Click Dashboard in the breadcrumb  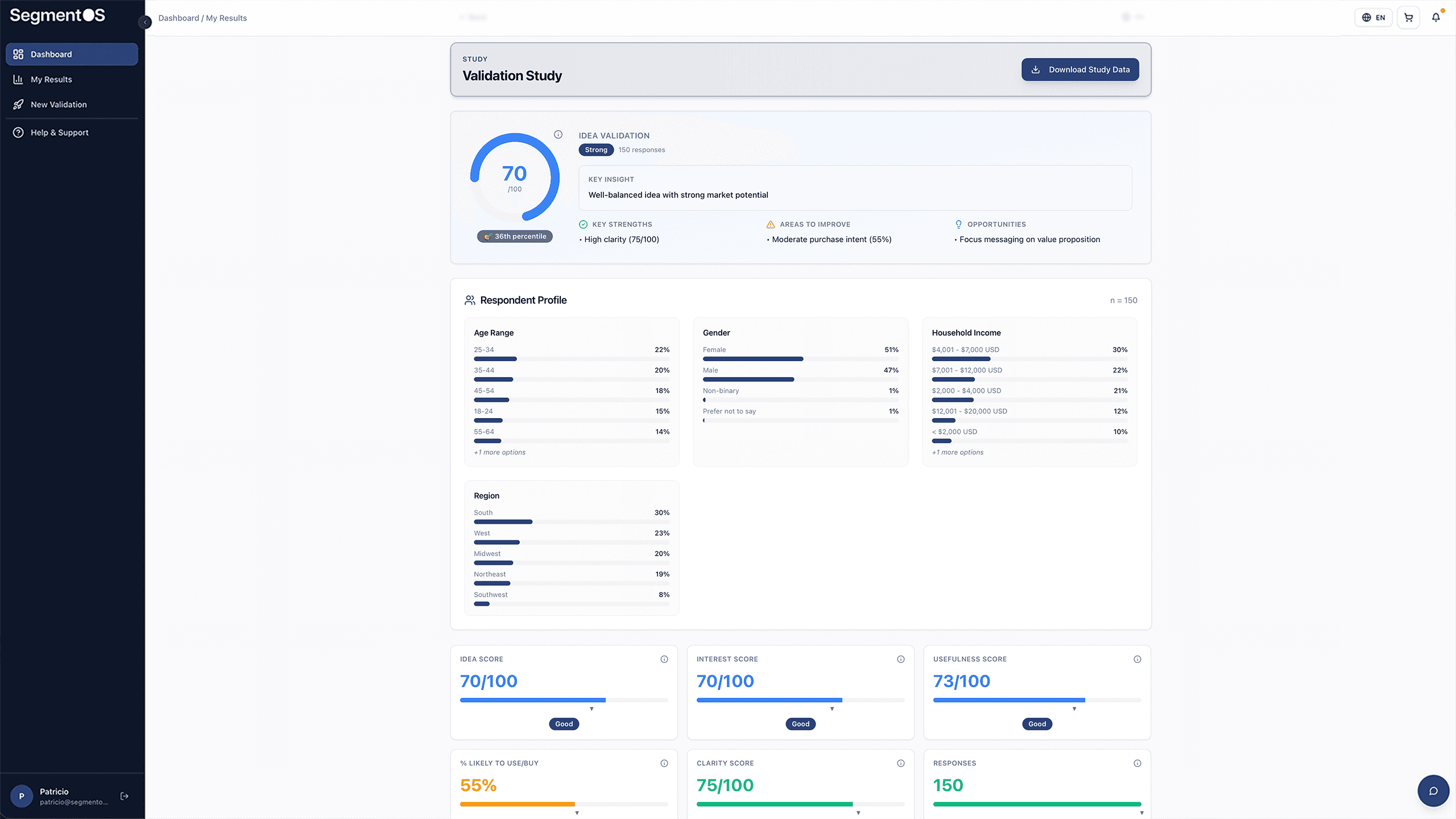pos(179,18)
